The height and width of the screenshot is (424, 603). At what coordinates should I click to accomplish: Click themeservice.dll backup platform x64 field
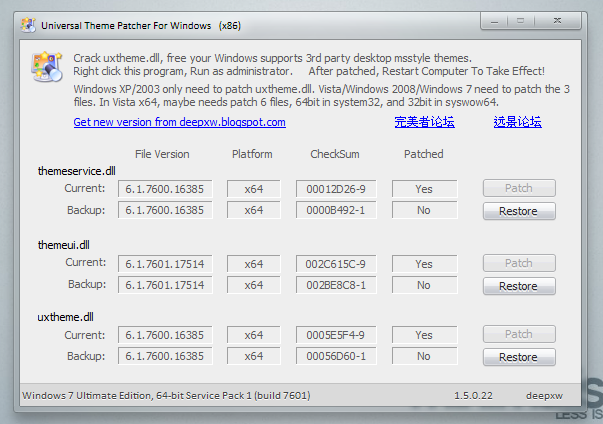(x=254, y=210)
